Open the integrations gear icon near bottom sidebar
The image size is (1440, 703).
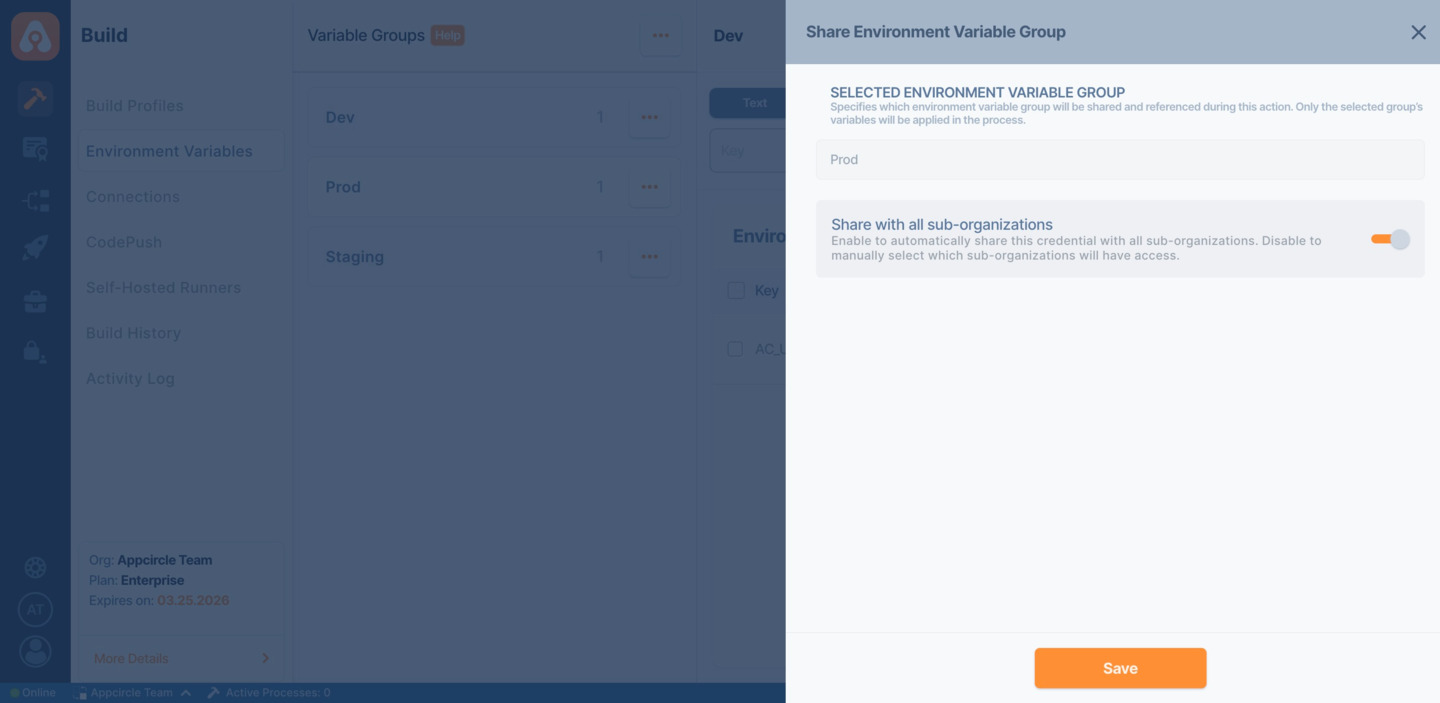[35, 567]
